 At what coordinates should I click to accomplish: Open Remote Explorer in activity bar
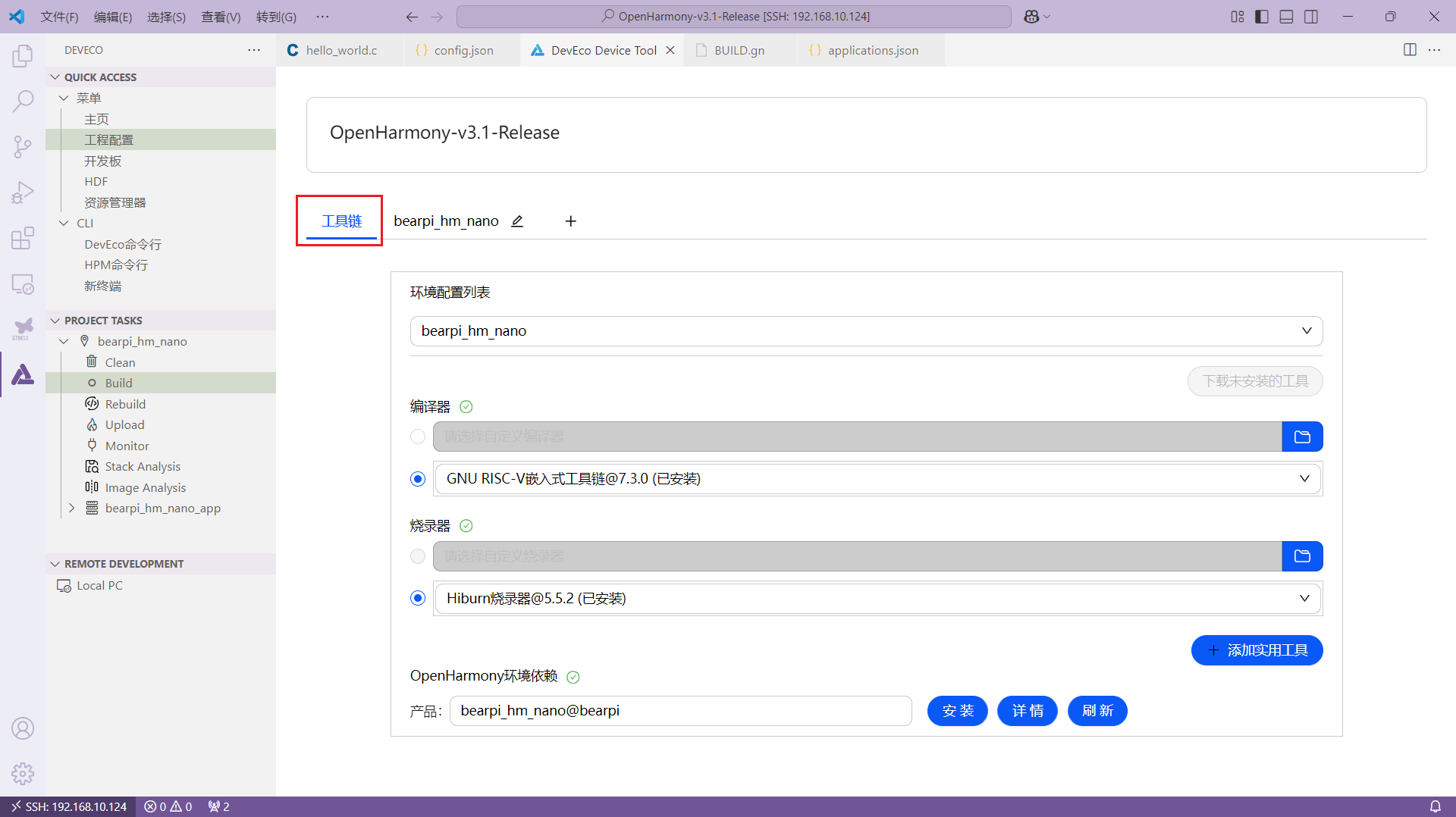click(x=23, y=284)
